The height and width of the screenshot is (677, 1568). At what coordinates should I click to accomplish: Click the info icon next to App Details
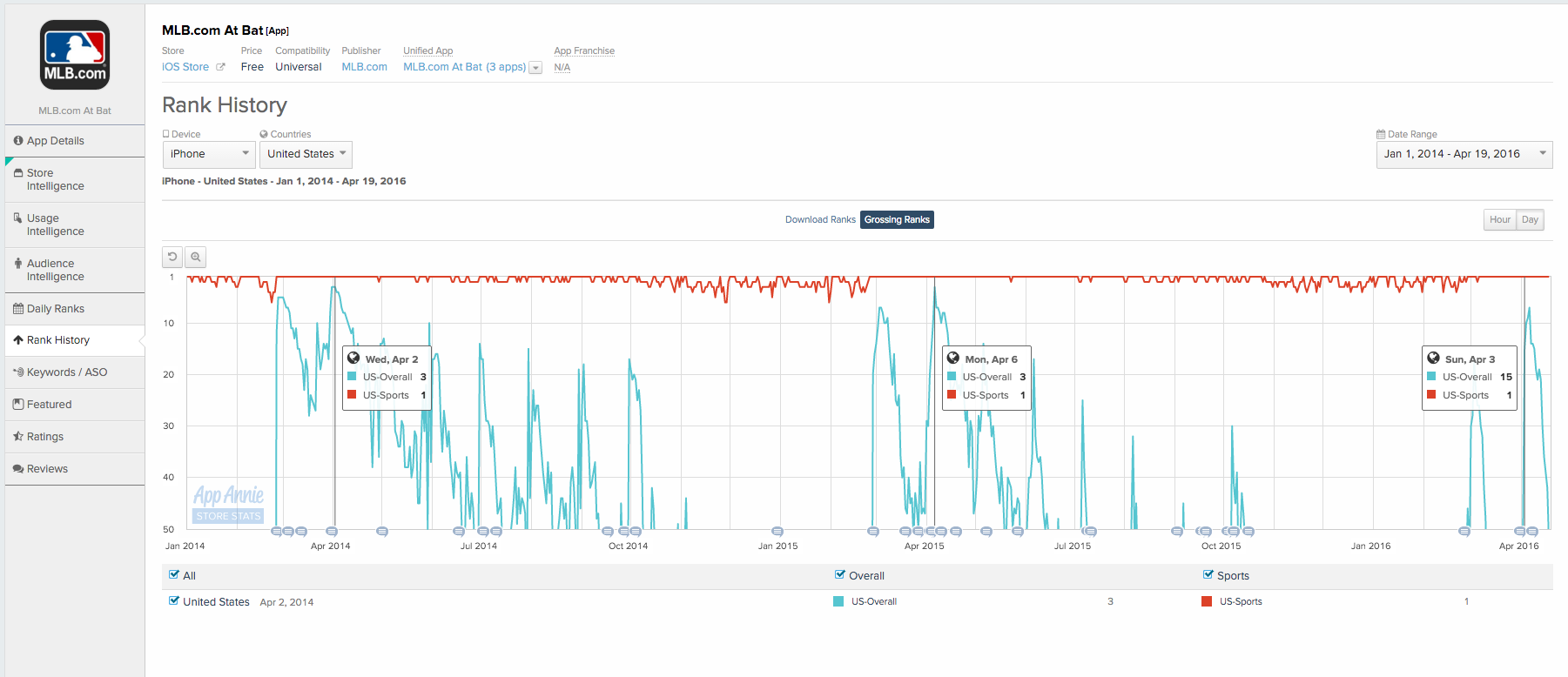click(18, 140)
